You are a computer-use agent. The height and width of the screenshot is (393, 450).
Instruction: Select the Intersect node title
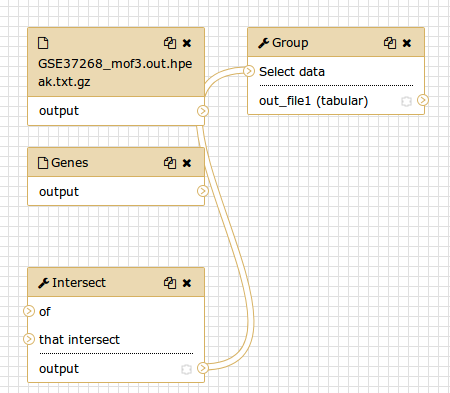coord(79,283)
